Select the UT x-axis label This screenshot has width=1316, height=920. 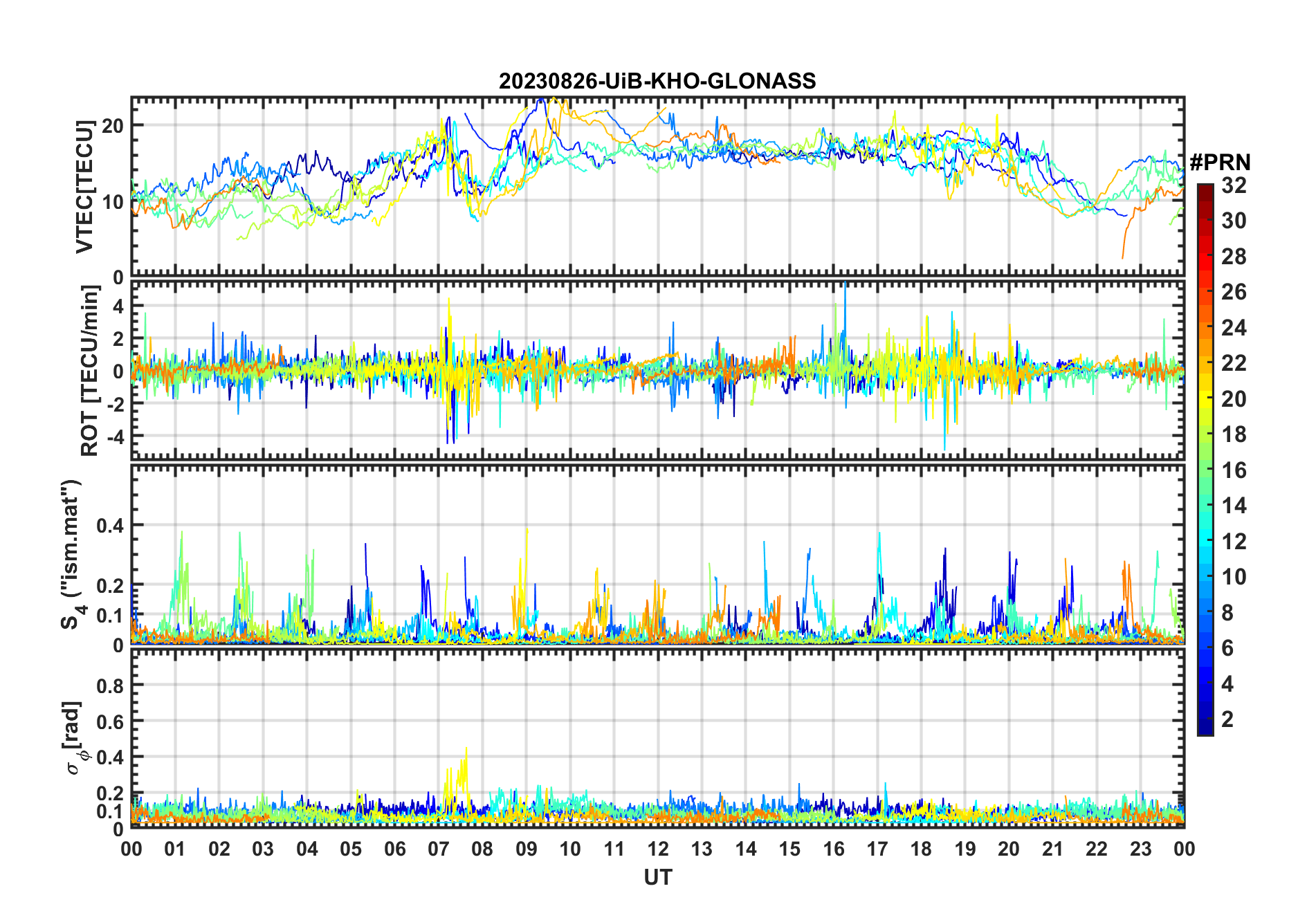pyautogui.click(x=658, y=877)
